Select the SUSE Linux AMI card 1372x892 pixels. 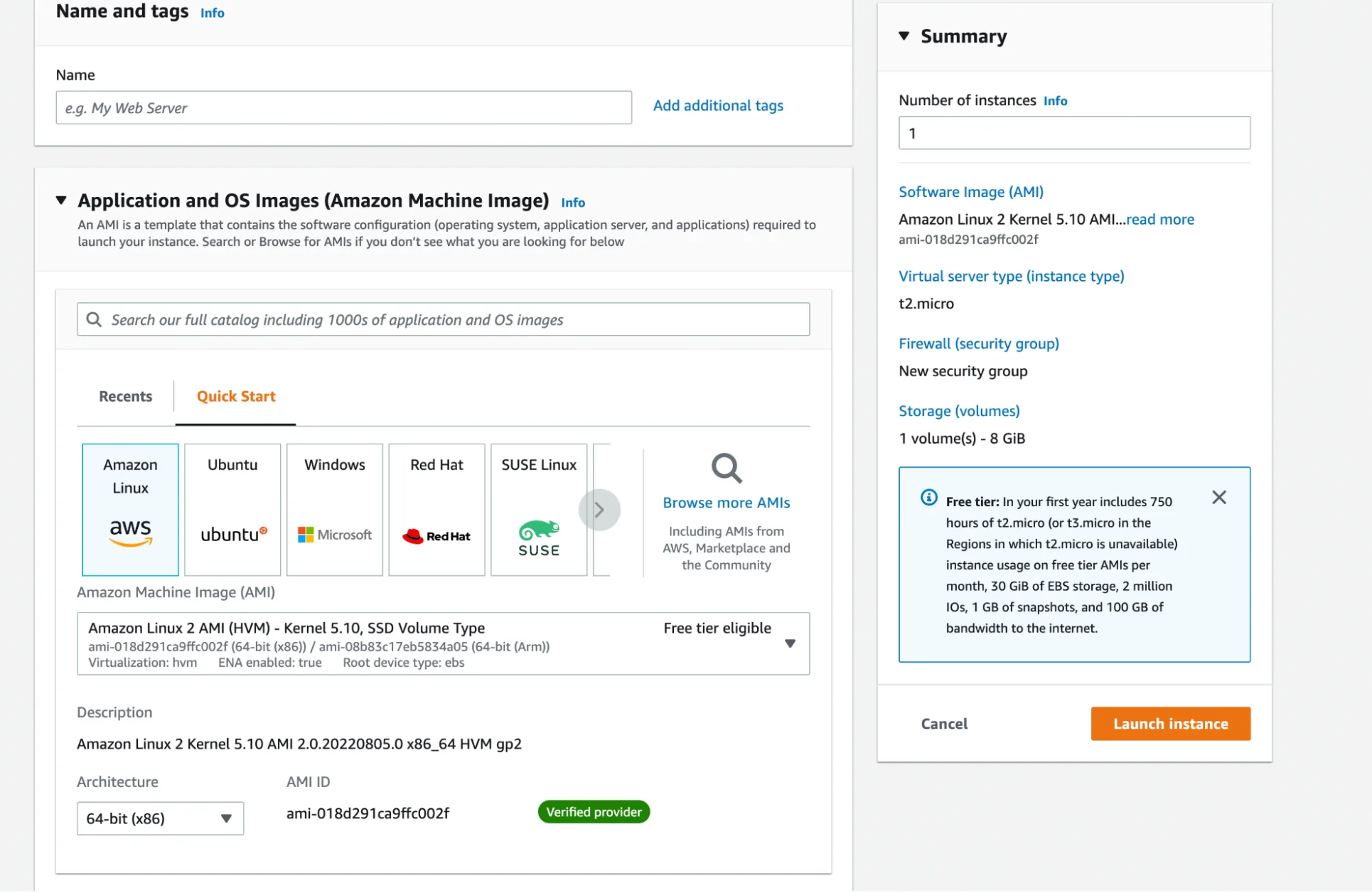(x=539, y=510)
